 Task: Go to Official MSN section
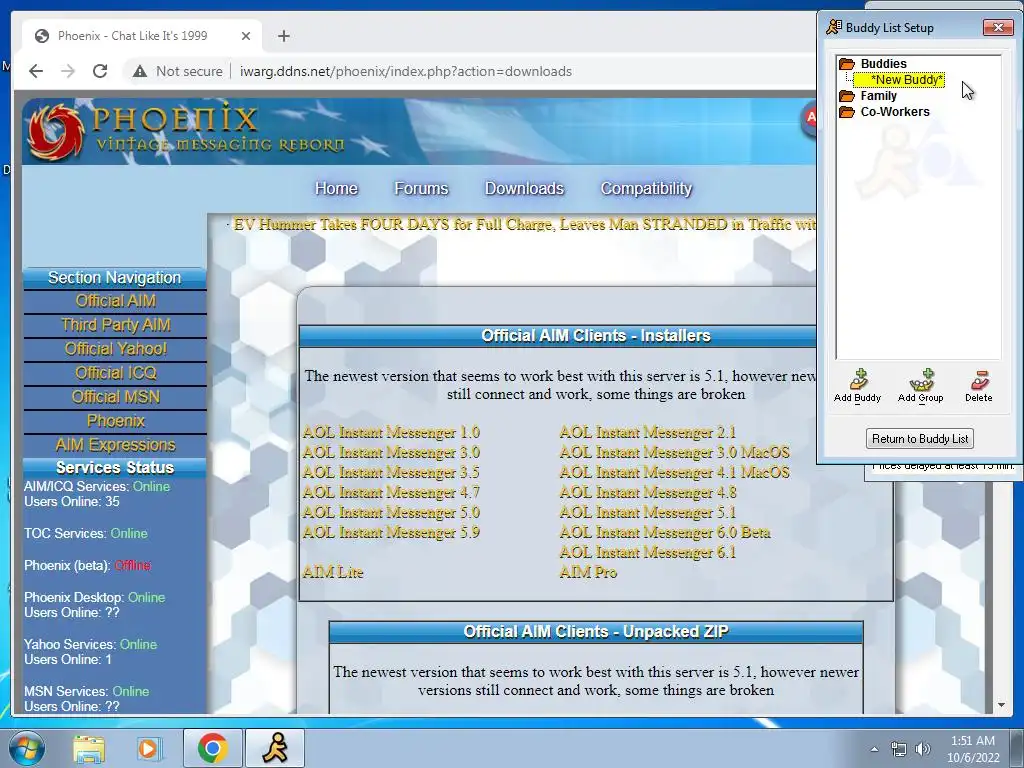115,397
